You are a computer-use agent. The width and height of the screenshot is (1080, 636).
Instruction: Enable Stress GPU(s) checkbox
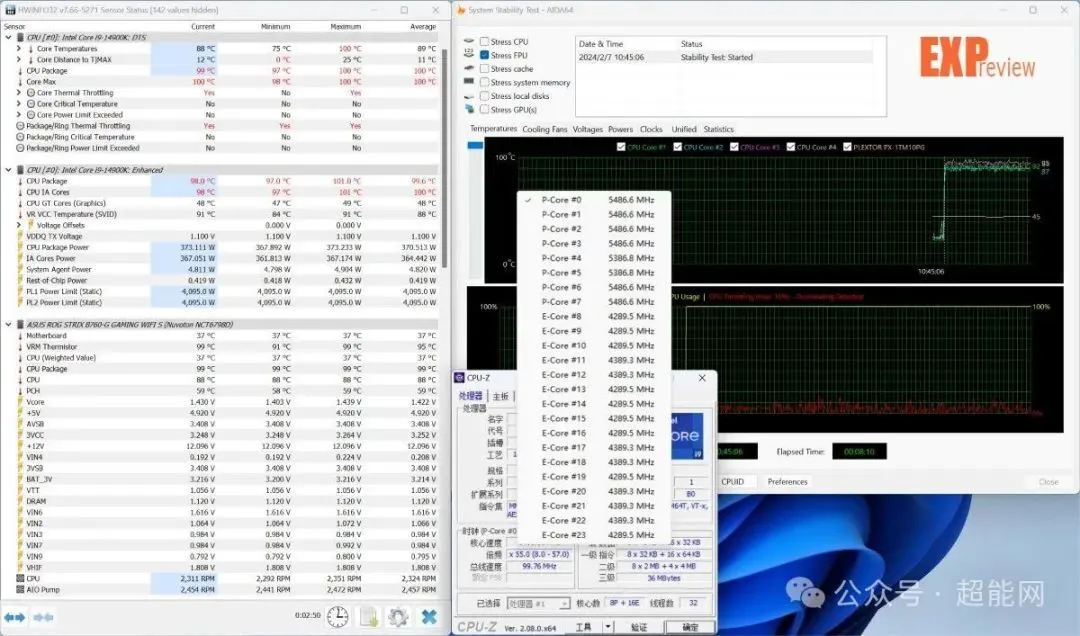click(484, 109)
